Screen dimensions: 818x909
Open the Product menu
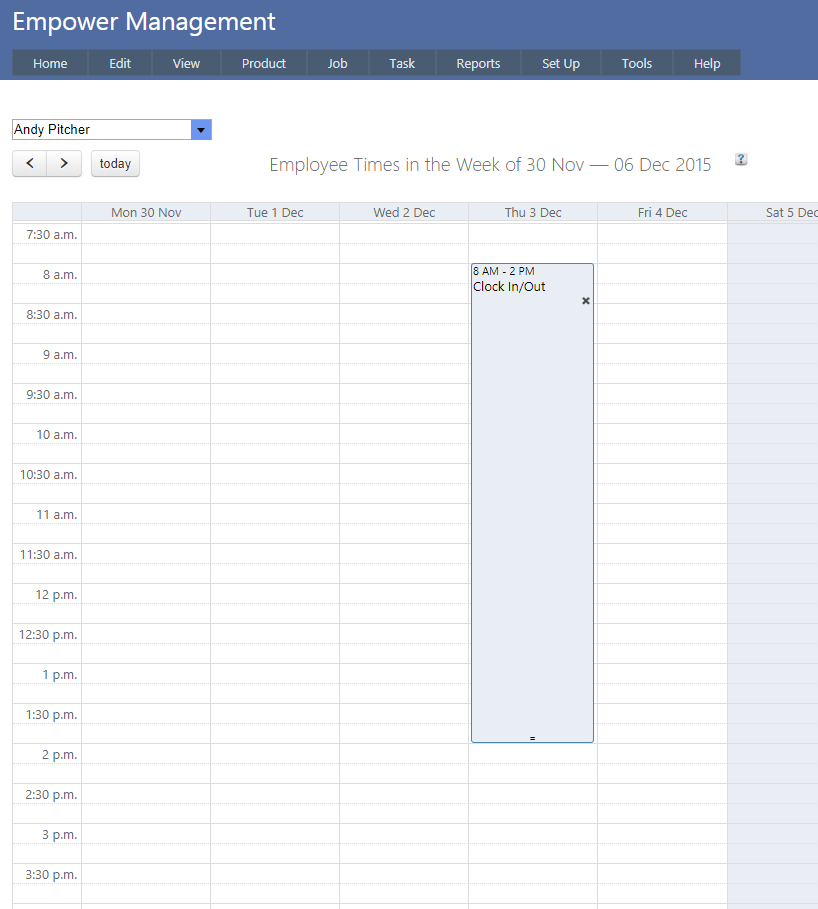click(264, 63)
